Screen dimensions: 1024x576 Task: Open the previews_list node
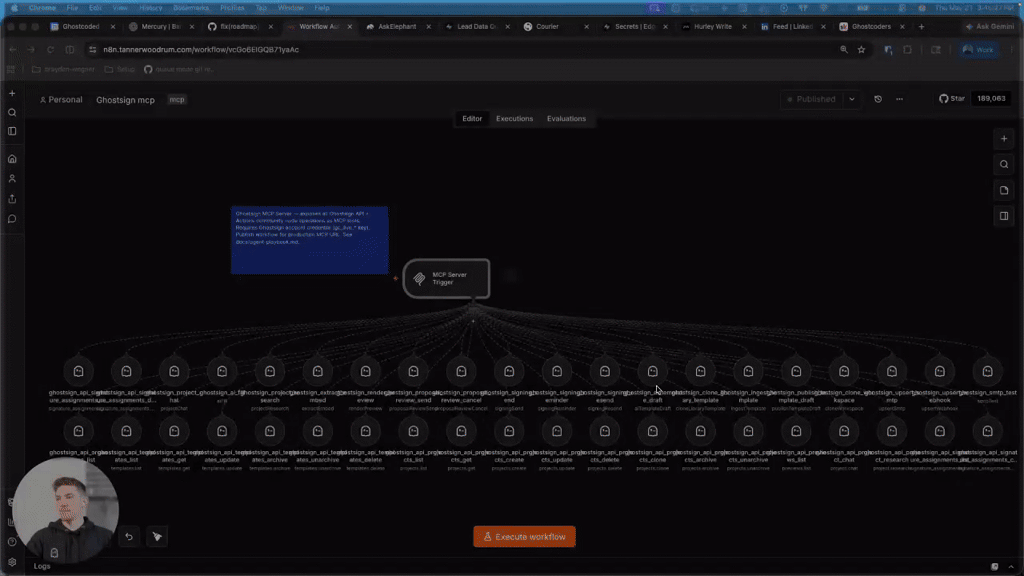796,431
